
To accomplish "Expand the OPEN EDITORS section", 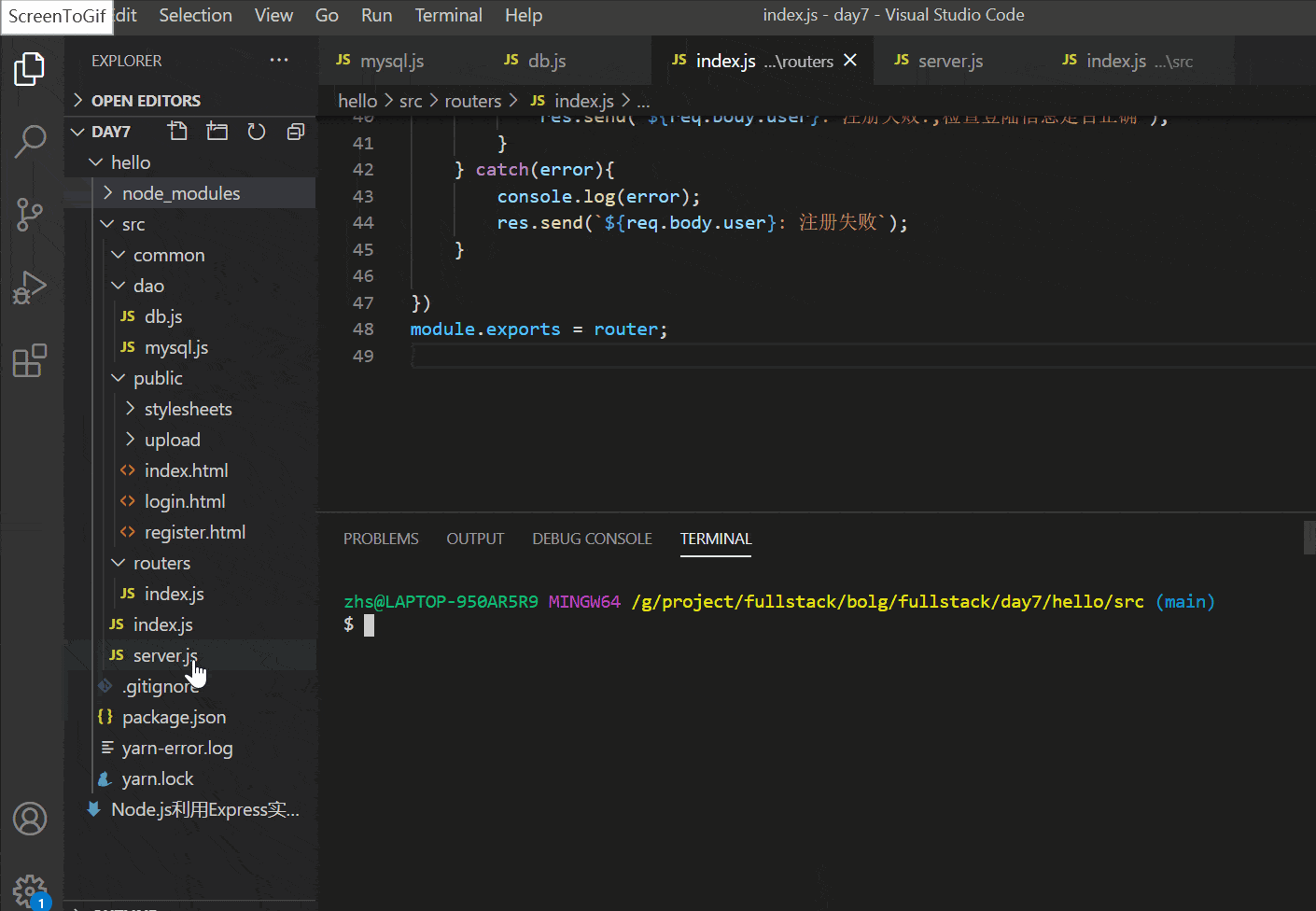I will [146, 101].
